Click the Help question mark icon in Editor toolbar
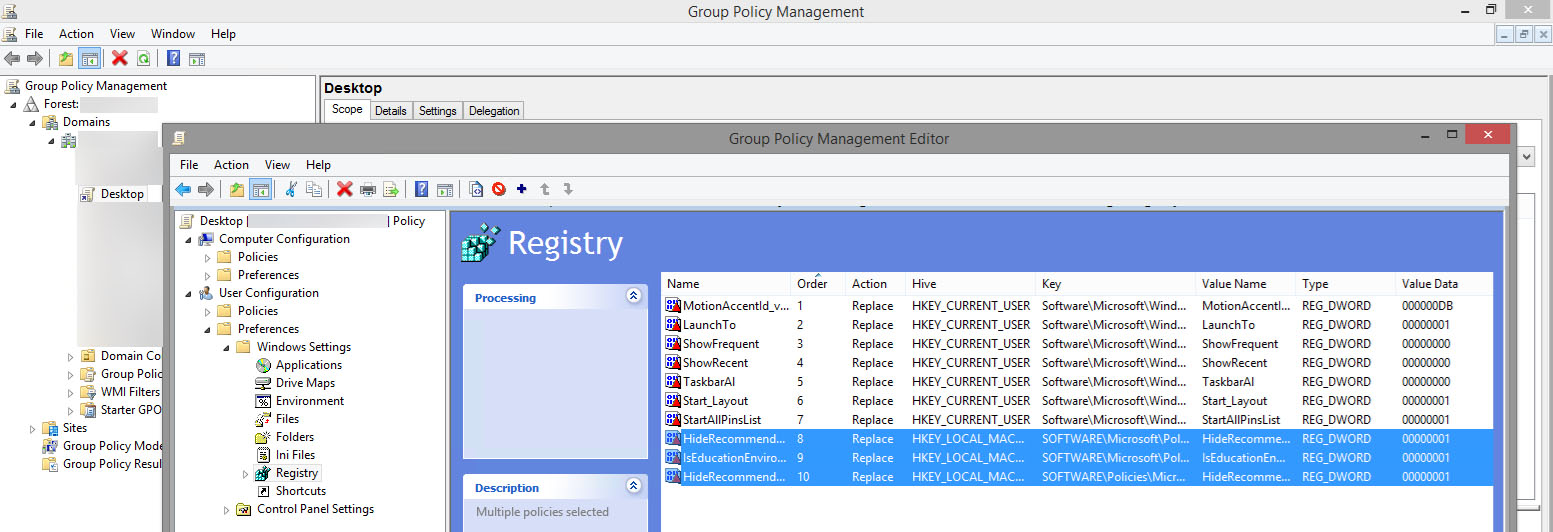 point(422,189)
